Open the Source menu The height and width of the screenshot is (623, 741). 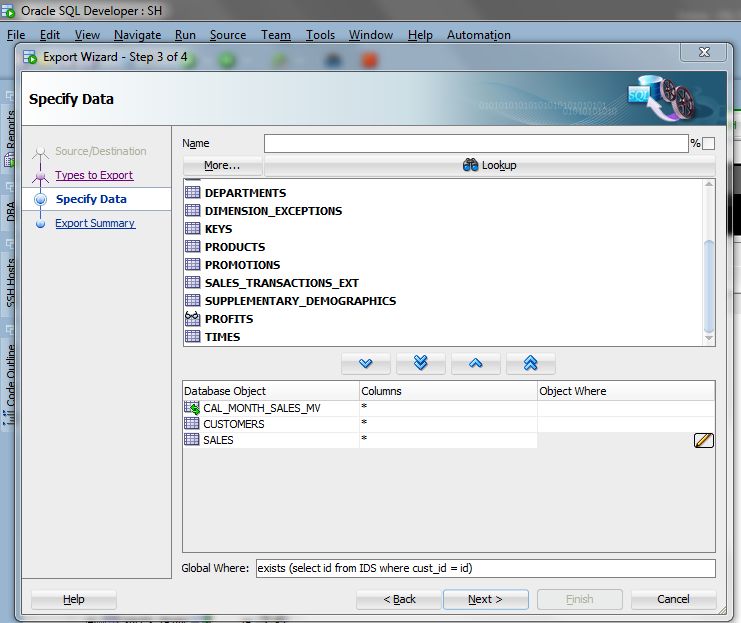pyautogui.click(x=228, y=35)
